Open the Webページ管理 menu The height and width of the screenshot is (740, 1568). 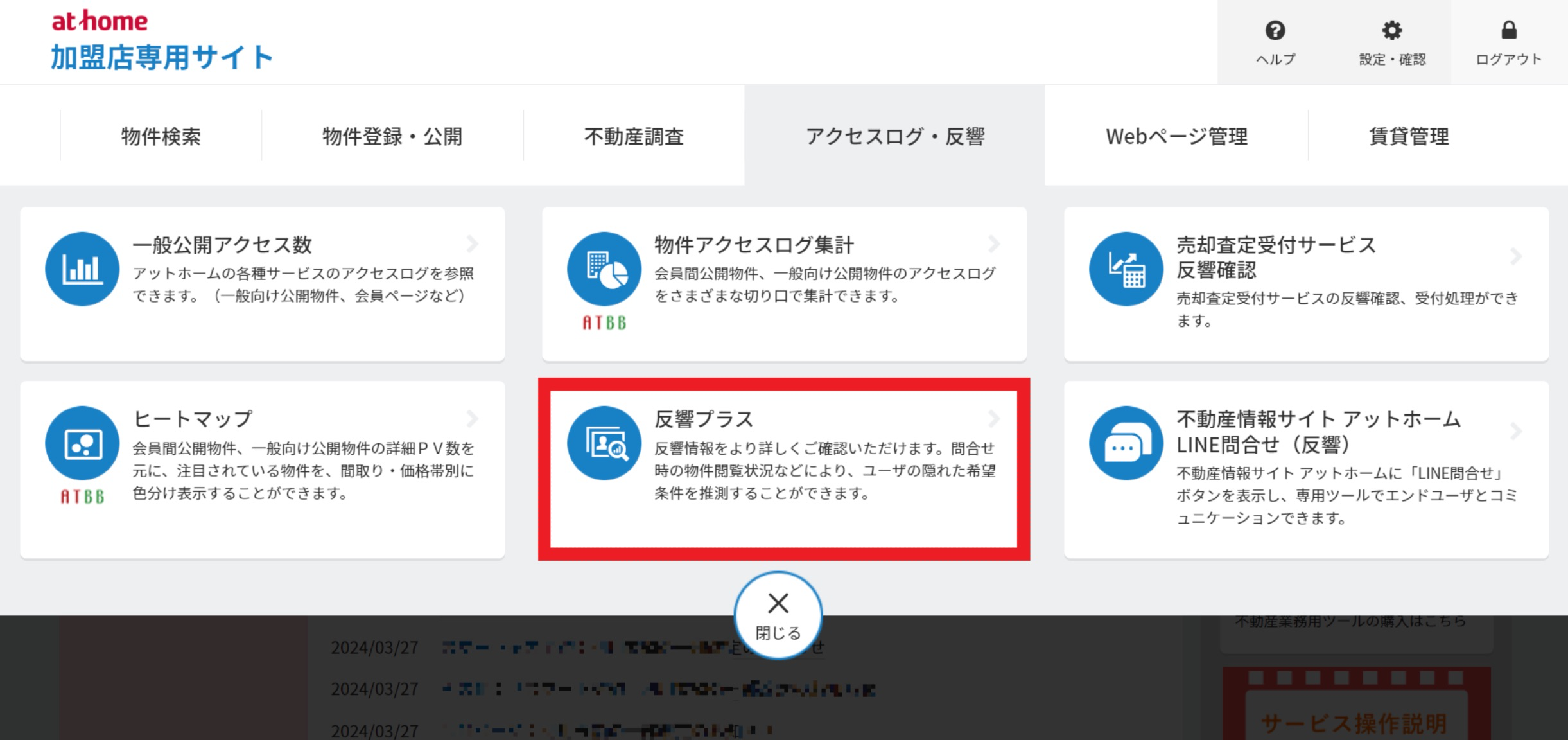coord(1176,136)
